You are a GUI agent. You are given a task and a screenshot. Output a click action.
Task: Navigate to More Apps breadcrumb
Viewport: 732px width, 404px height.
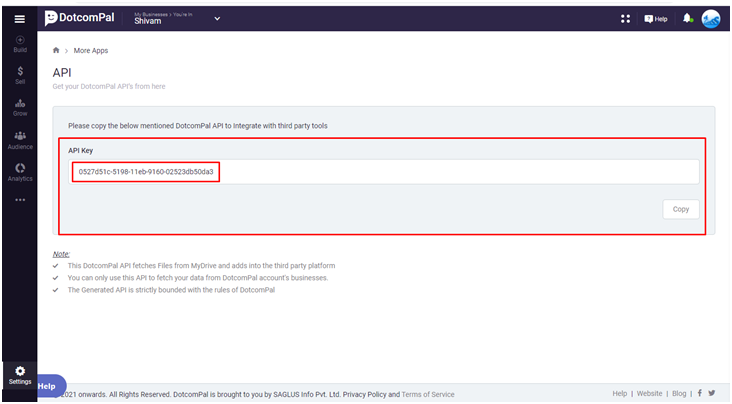point(91,50)
